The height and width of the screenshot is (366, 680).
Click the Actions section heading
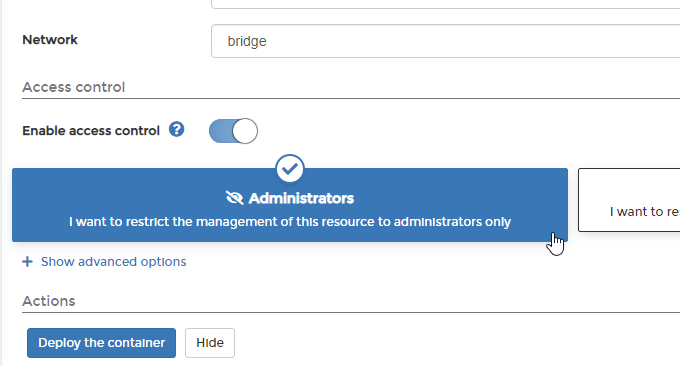(x=49, y=301)
